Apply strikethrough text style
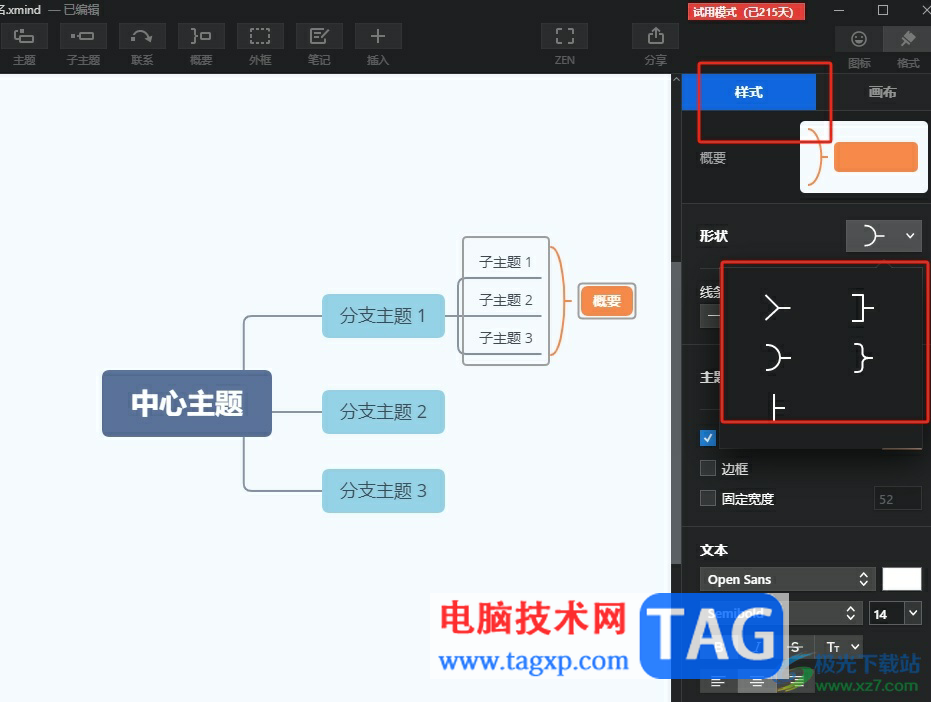931x702 pixels. click(x=796, y=647)
